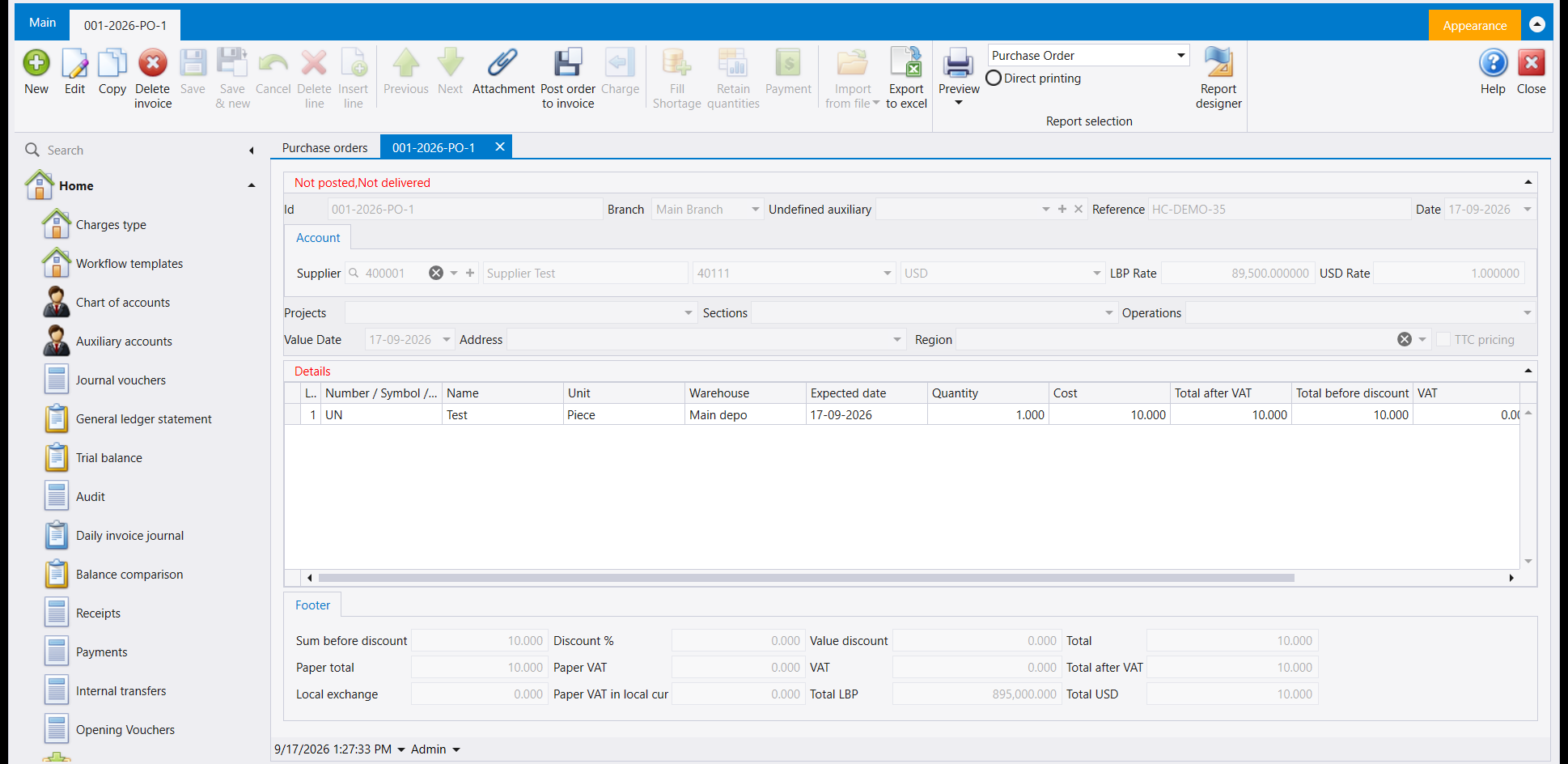Expand the Branch dropdown
The image size is (1568, 764).
pyautogui.click(x=756, y=210)
